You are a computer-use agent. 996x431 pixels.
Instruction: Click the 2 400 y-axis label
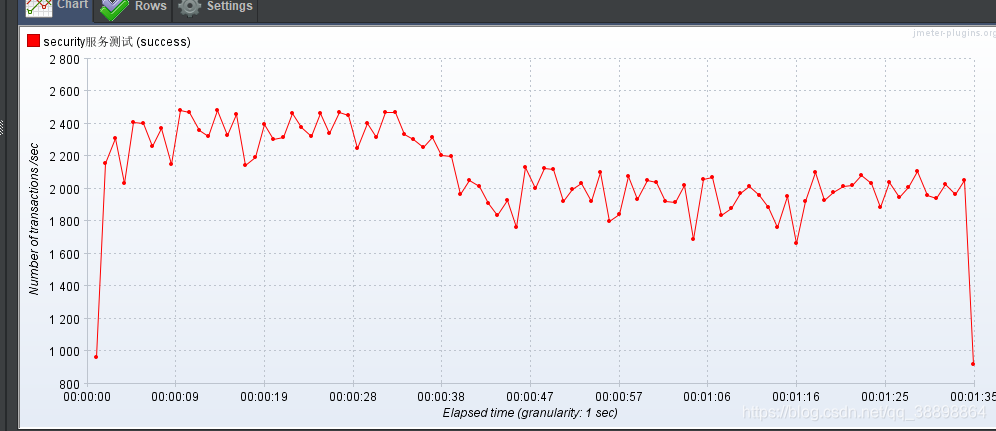(63, 124)
